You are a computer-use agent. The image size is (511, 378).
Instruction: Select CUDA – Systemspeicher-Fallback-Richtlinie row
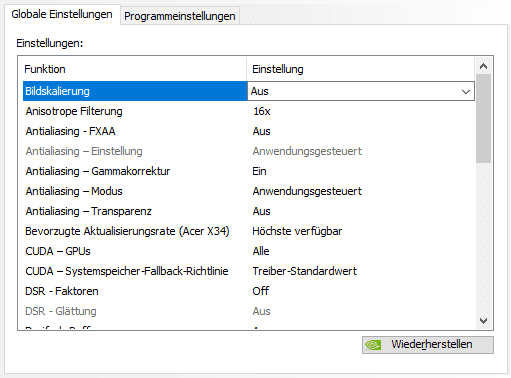coord(249,271)
